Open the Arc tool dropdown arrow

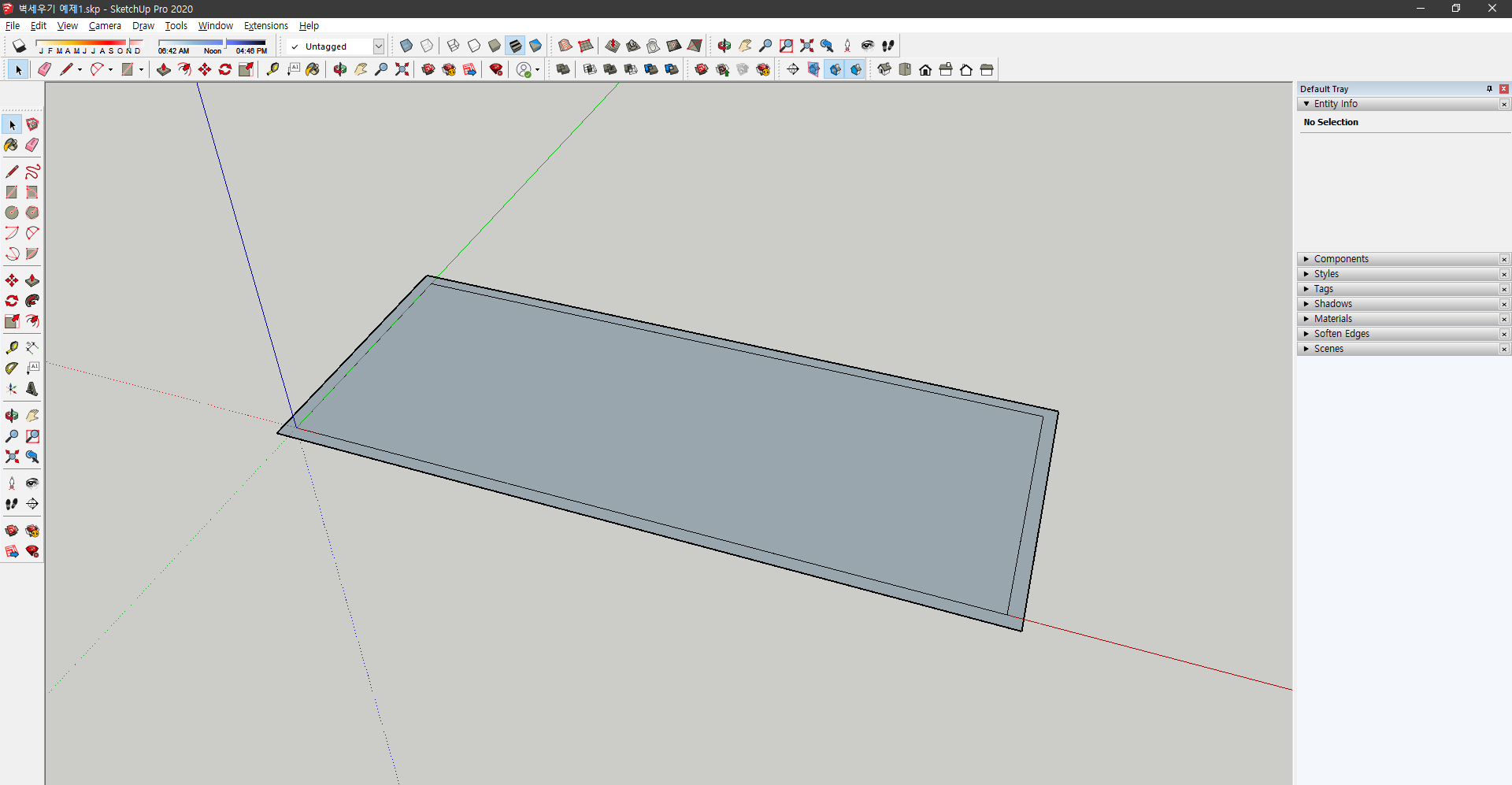pos(110,69)
